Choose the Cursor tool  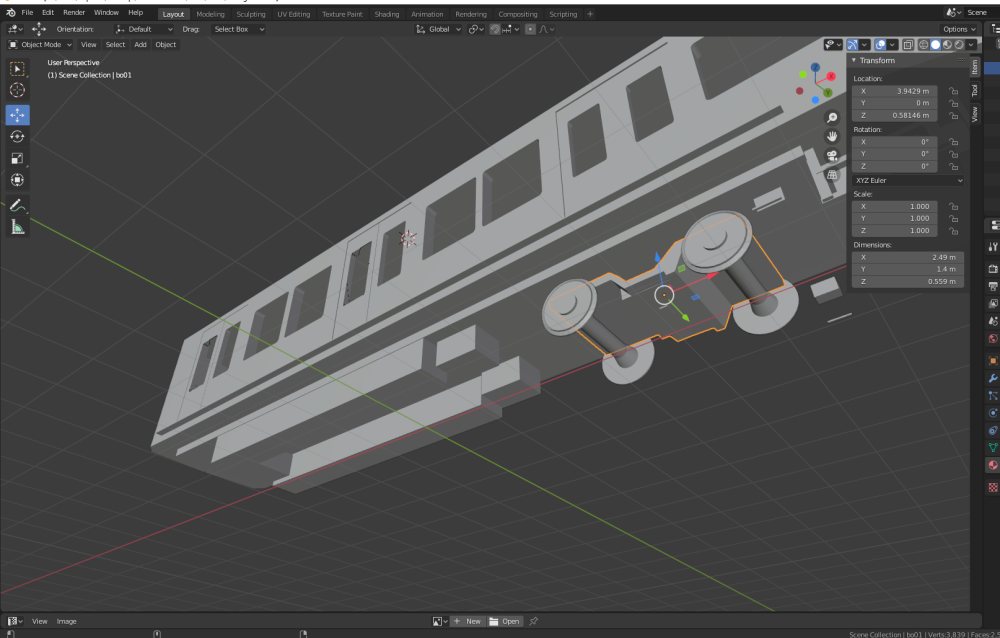coord(17,90)
